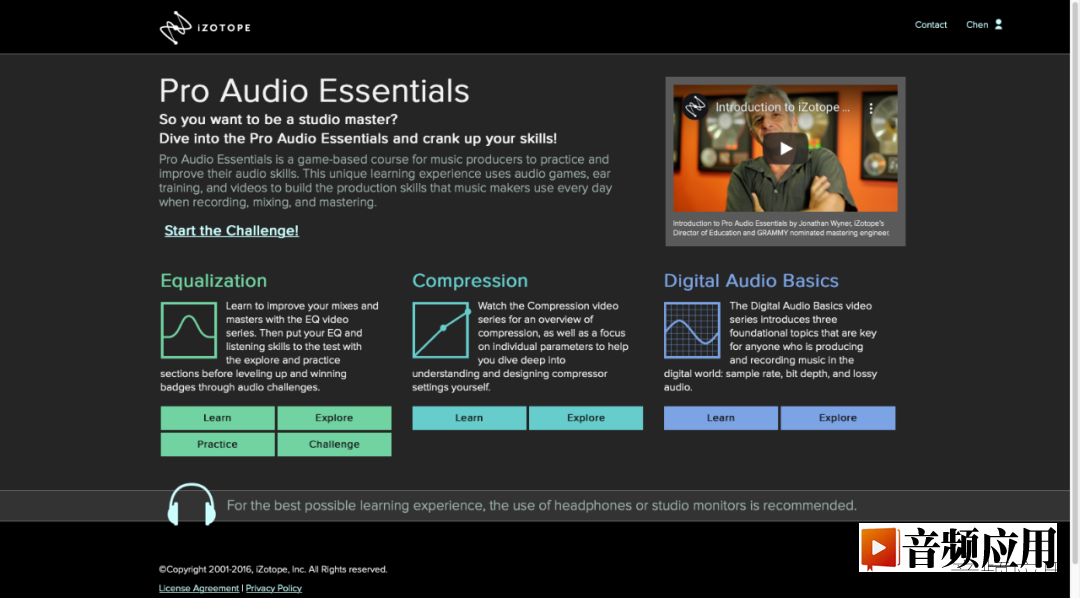Open the Contact page link
The height and width of the screenshot is (598, 1080).
coord(931,25)
